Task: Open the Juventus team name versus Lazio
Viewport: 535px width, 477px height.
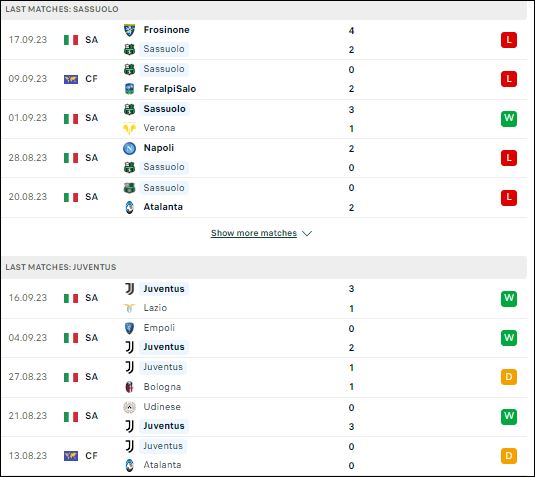Action: coord(164,289)
